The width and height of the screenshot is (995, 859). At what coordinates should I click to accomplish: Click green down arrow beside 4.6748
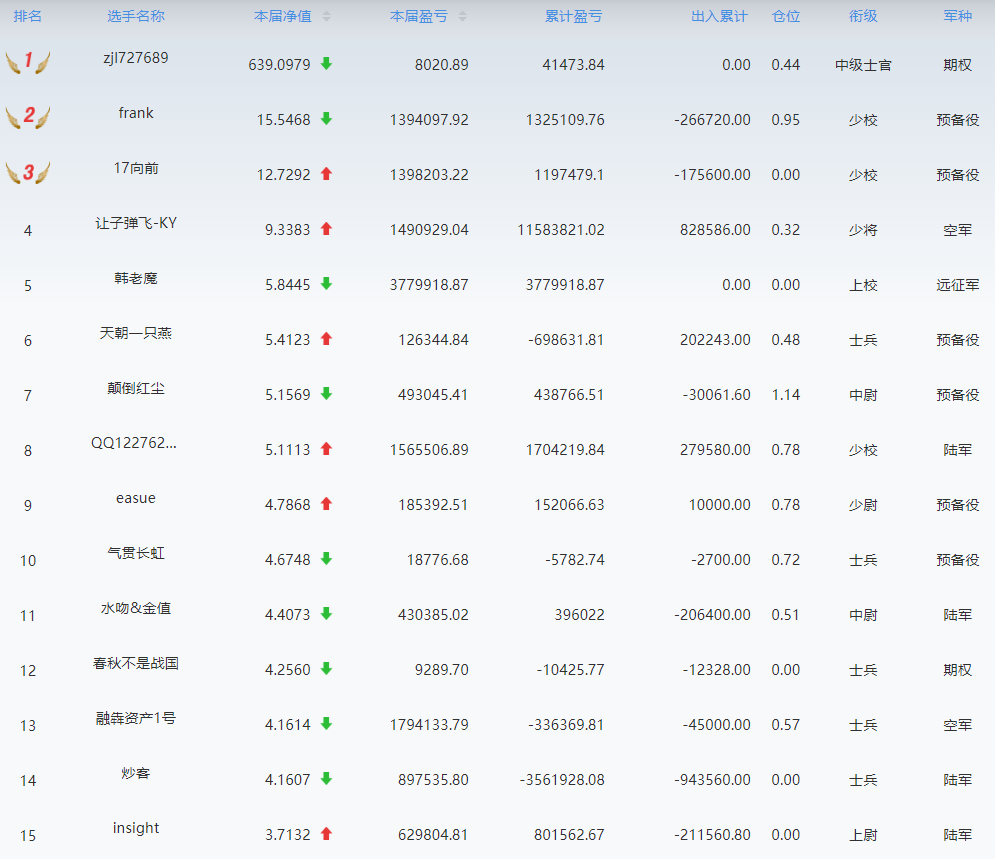point(326,559)
